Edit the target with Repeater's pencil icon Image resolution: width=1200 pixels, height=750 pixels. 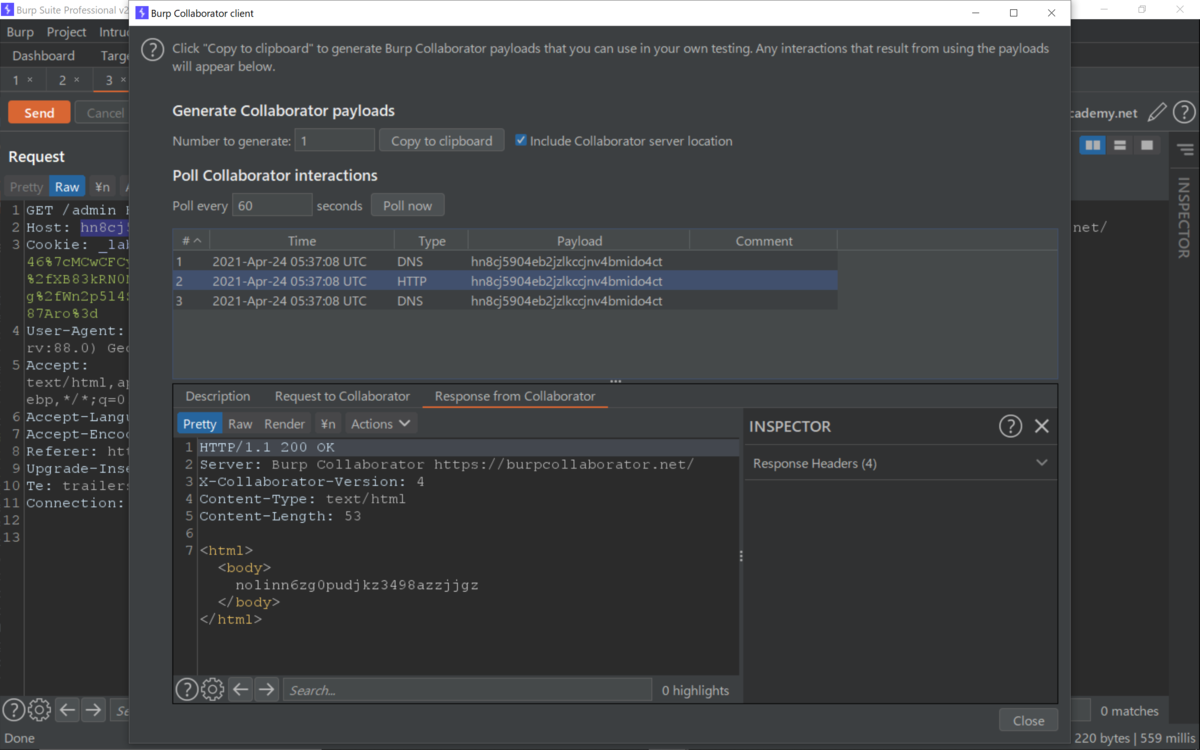coord(1157,112)
